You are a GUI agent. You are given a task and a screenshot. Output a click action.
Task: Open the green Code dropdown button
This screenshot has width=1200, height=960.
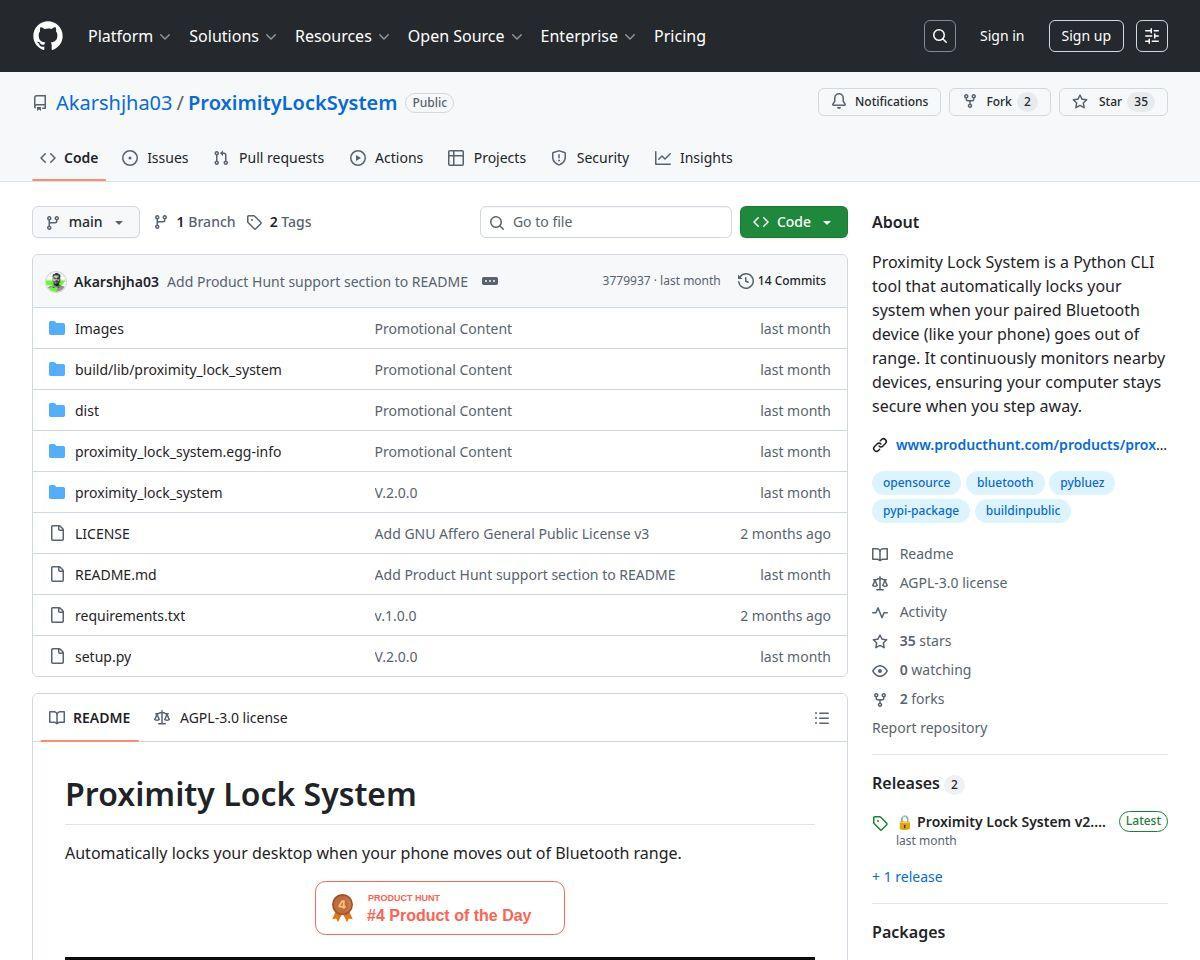794,222
